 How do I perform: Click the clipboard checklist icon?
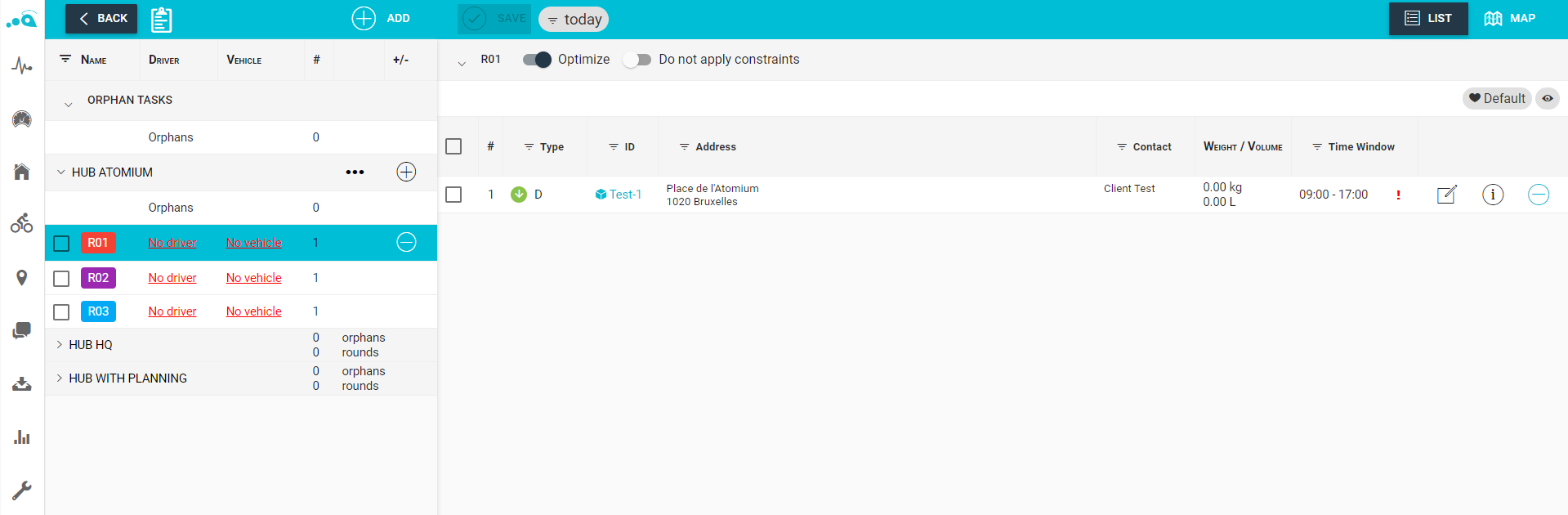pyautogui.click(x=162, y=20)
